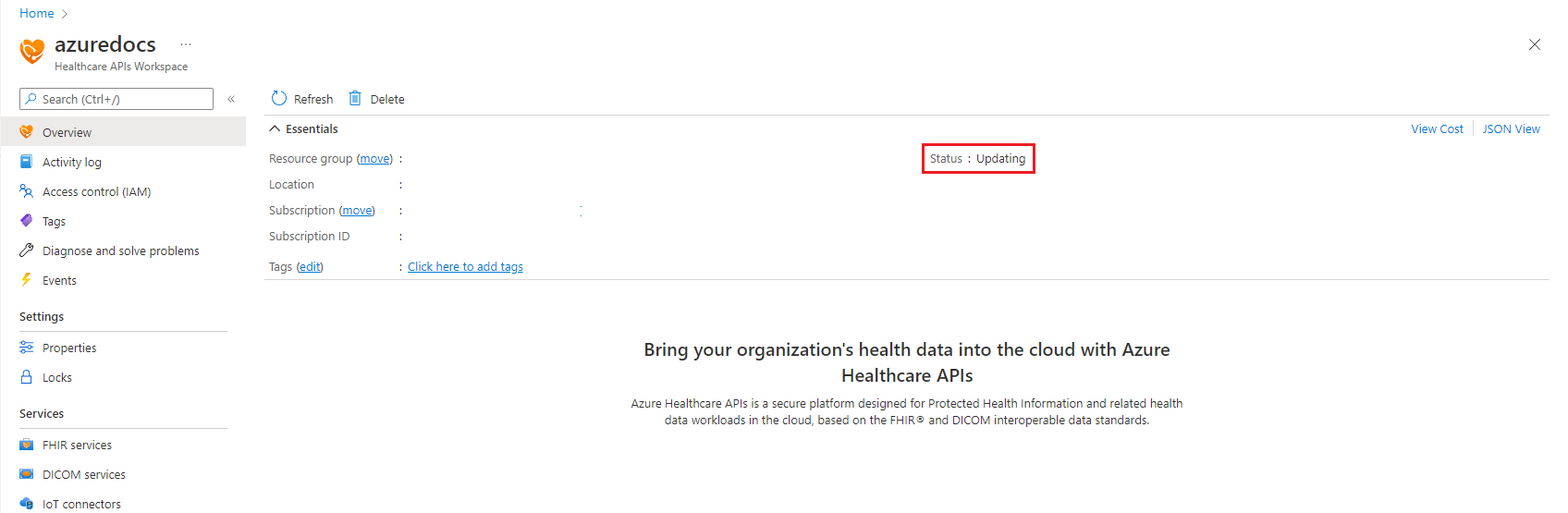Image resolution: width=1568 pixels, height=513 pixels.
Task: Click the padlock Locks icon
Action: tap(26, 377)
